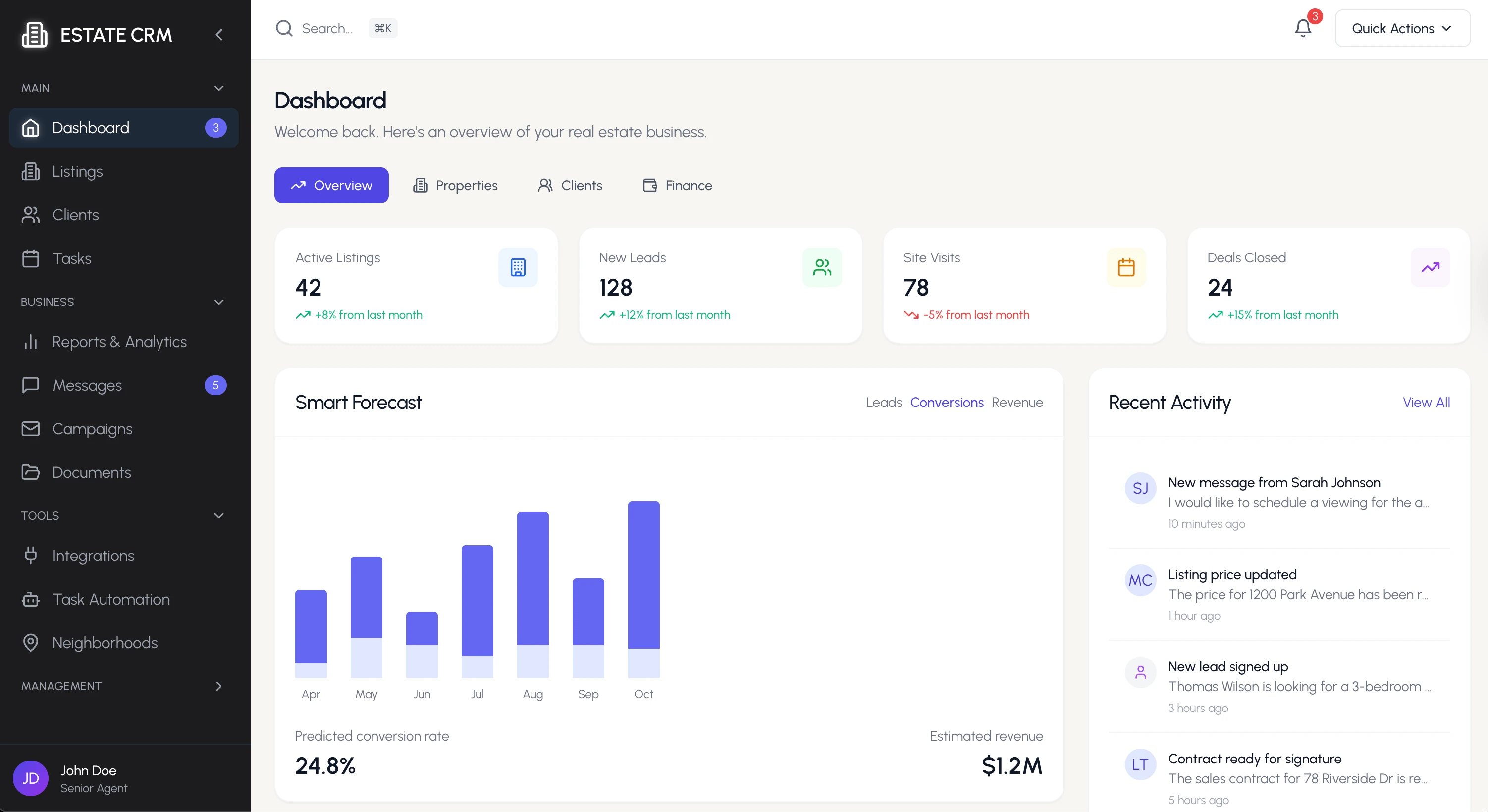Switch to the Finance tab
Screen dimensions: 1488x812
point(677,185)
